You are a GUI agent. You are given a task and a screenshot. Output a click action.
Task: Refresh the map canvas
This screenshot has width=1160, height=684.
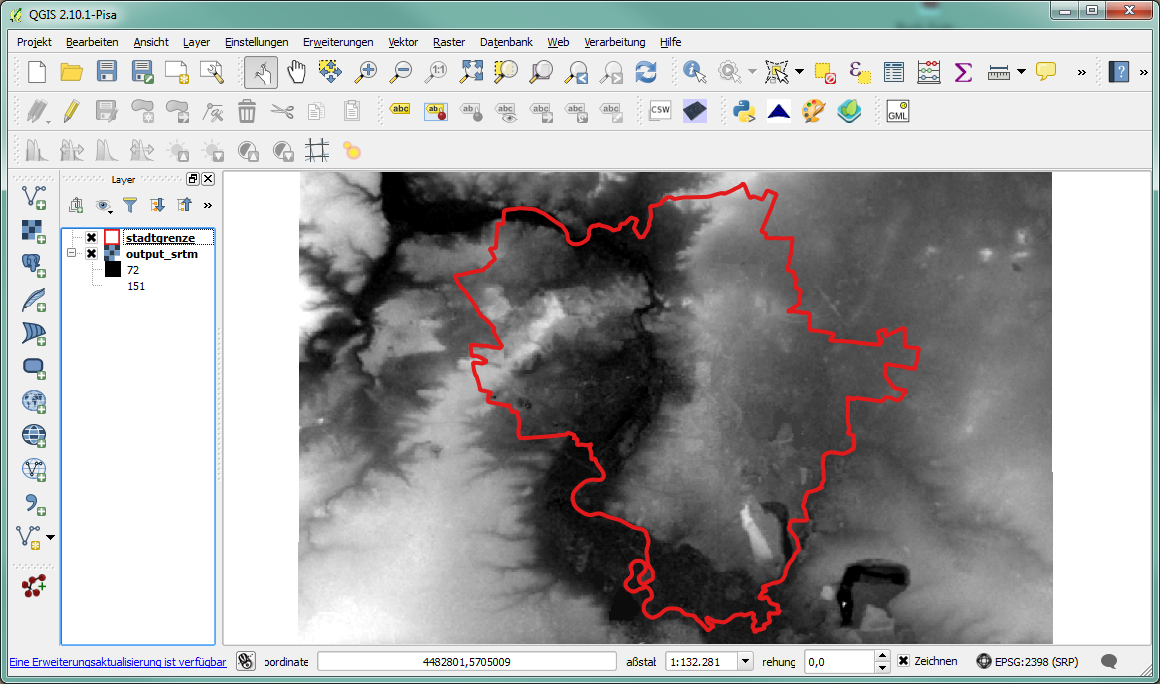646,72
